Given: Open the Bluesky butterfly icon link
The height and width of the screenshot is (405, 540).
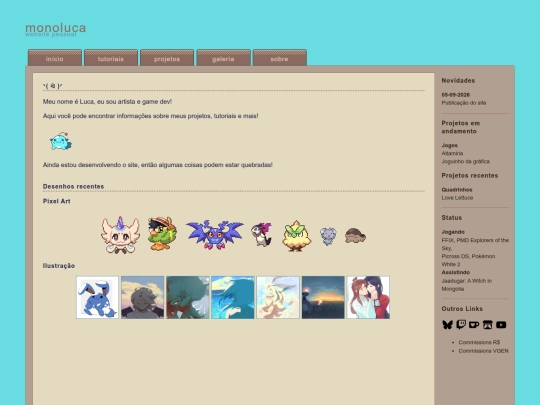Looking at the screenshot, I should 447,325.
